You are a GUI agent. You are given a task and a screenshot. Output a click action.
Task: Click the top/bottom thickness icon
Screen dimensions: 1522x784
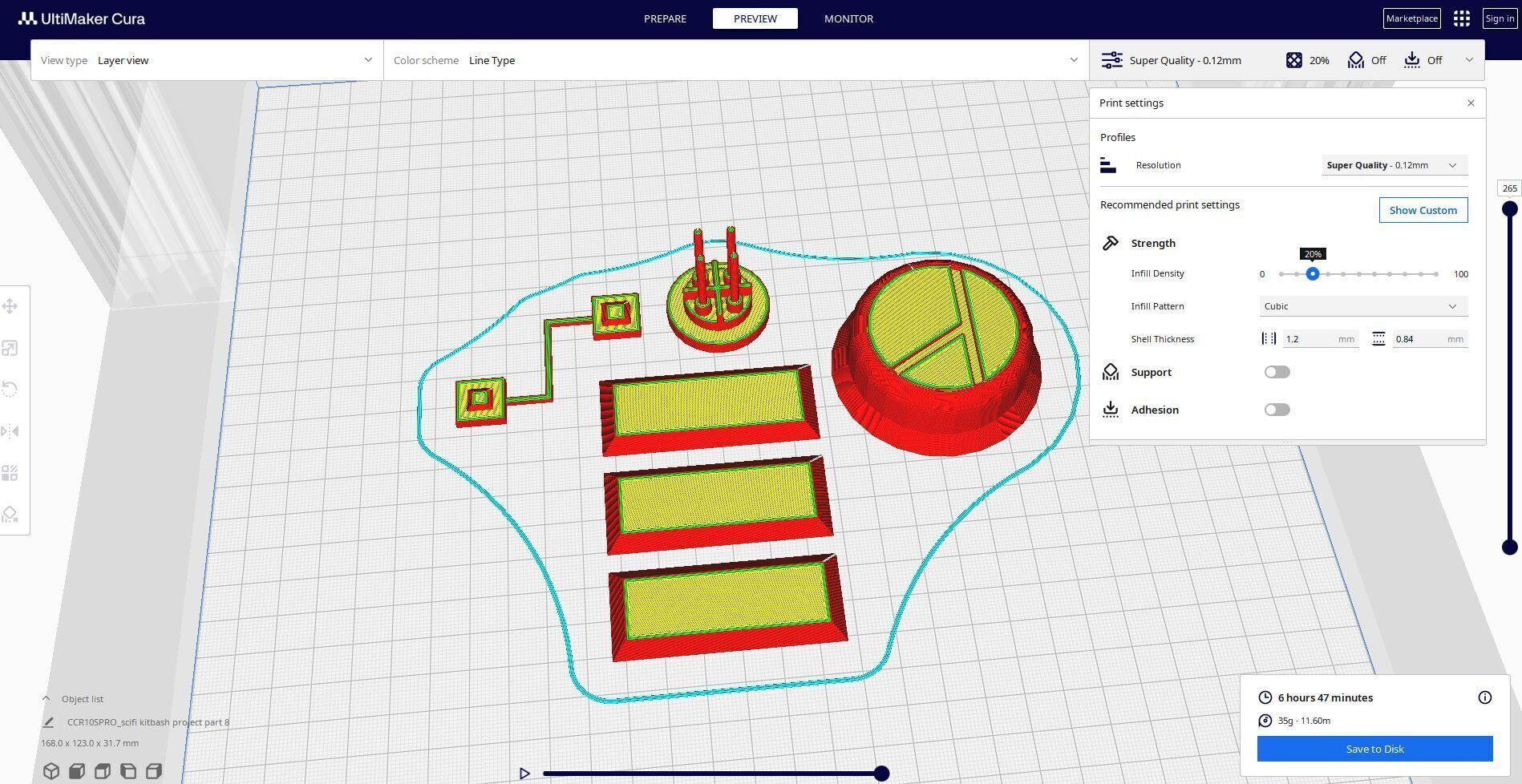coord(1378,339)
